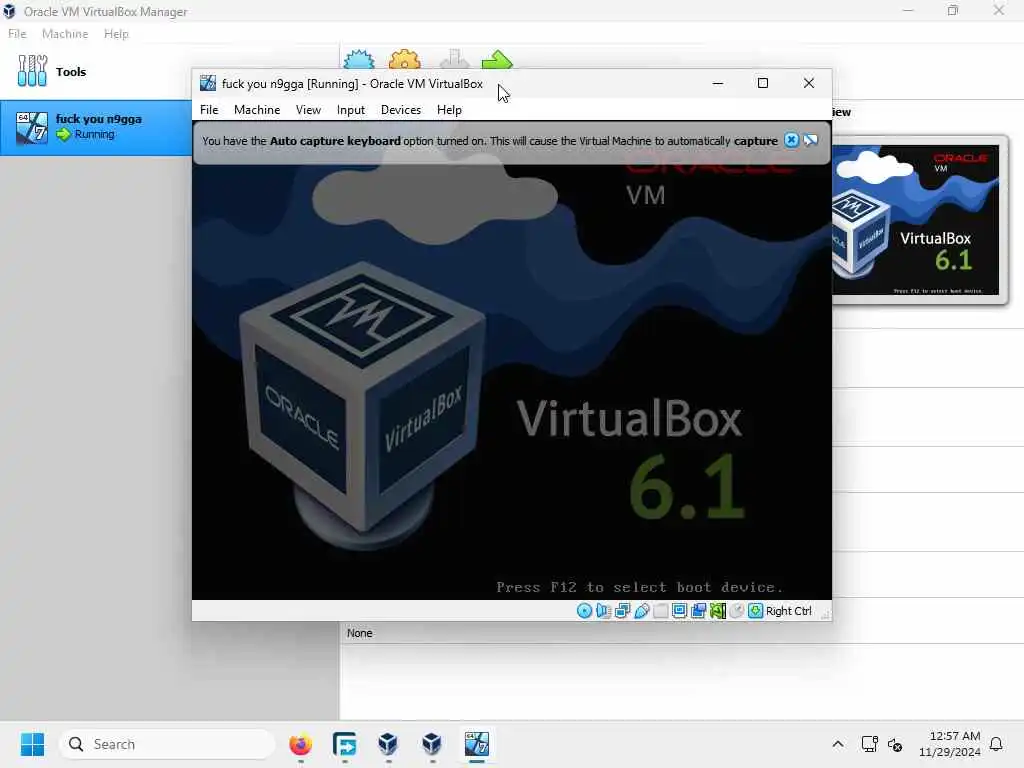Minimize the running VM window

pyautogui.click(x=718, y=83)
